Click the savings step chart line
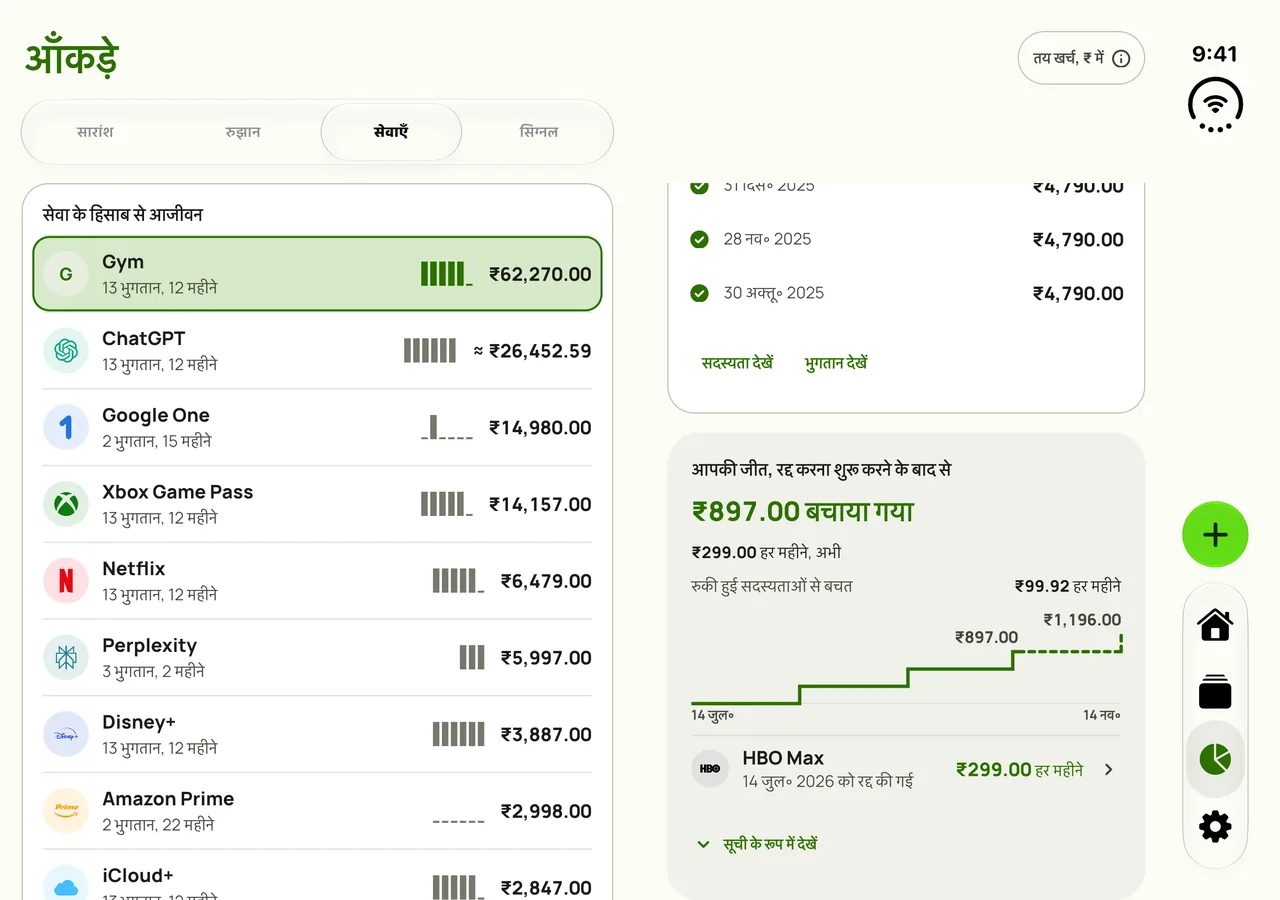The height and width of the screenshot is (900, 1280). pos(906,670)
